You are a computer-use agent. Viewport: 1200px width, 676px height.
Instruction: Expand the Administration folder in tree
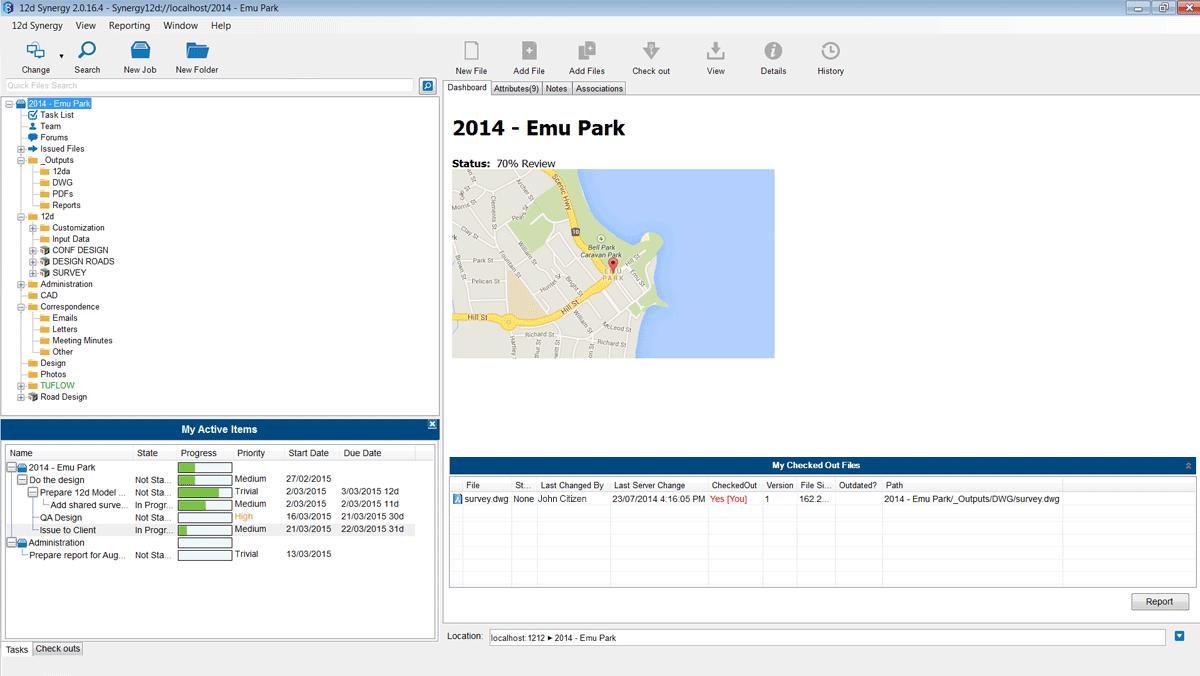coord(21,284)
